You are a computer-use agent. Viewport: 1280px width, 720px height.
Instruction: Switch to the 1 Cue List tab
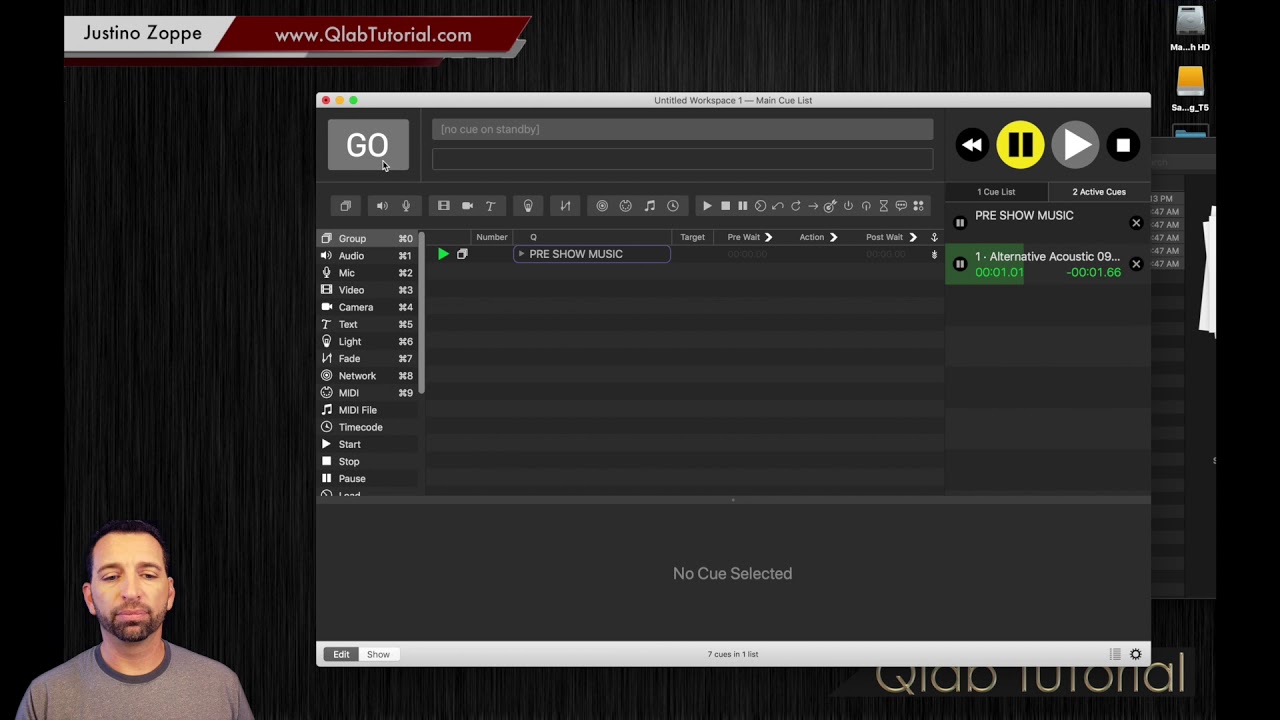(x=996, y=192)
